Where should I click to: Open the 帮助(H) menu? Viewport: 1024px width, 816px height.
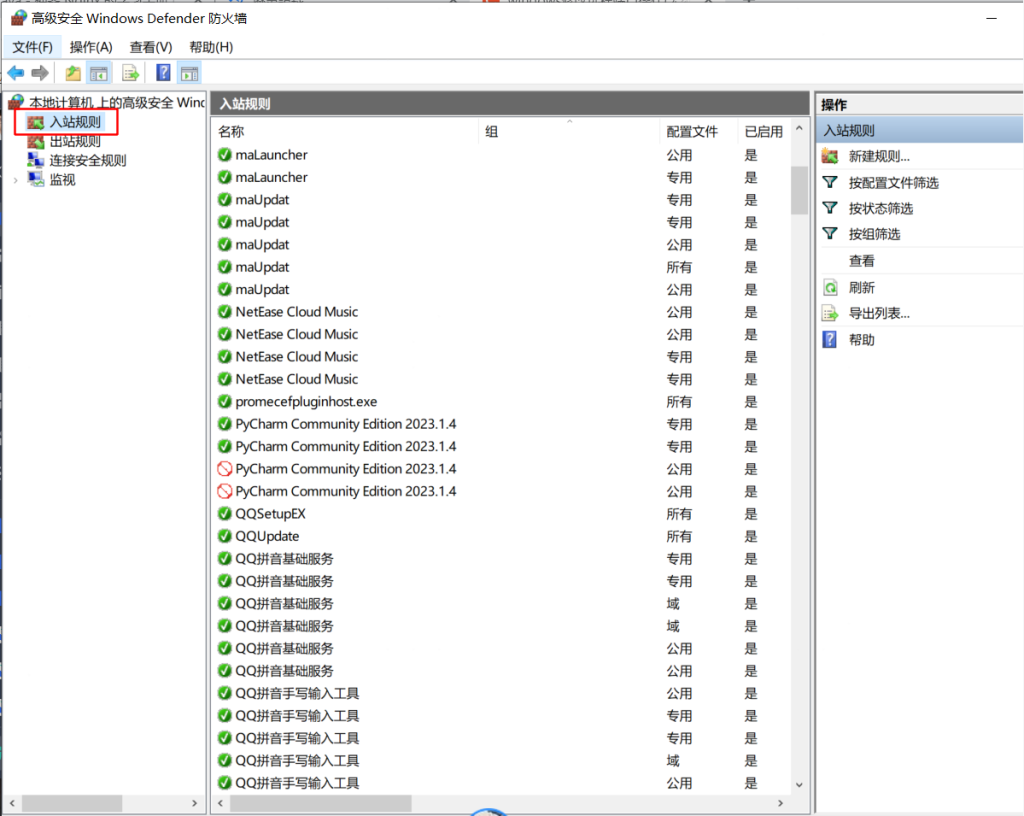click(x=211, y=47)
